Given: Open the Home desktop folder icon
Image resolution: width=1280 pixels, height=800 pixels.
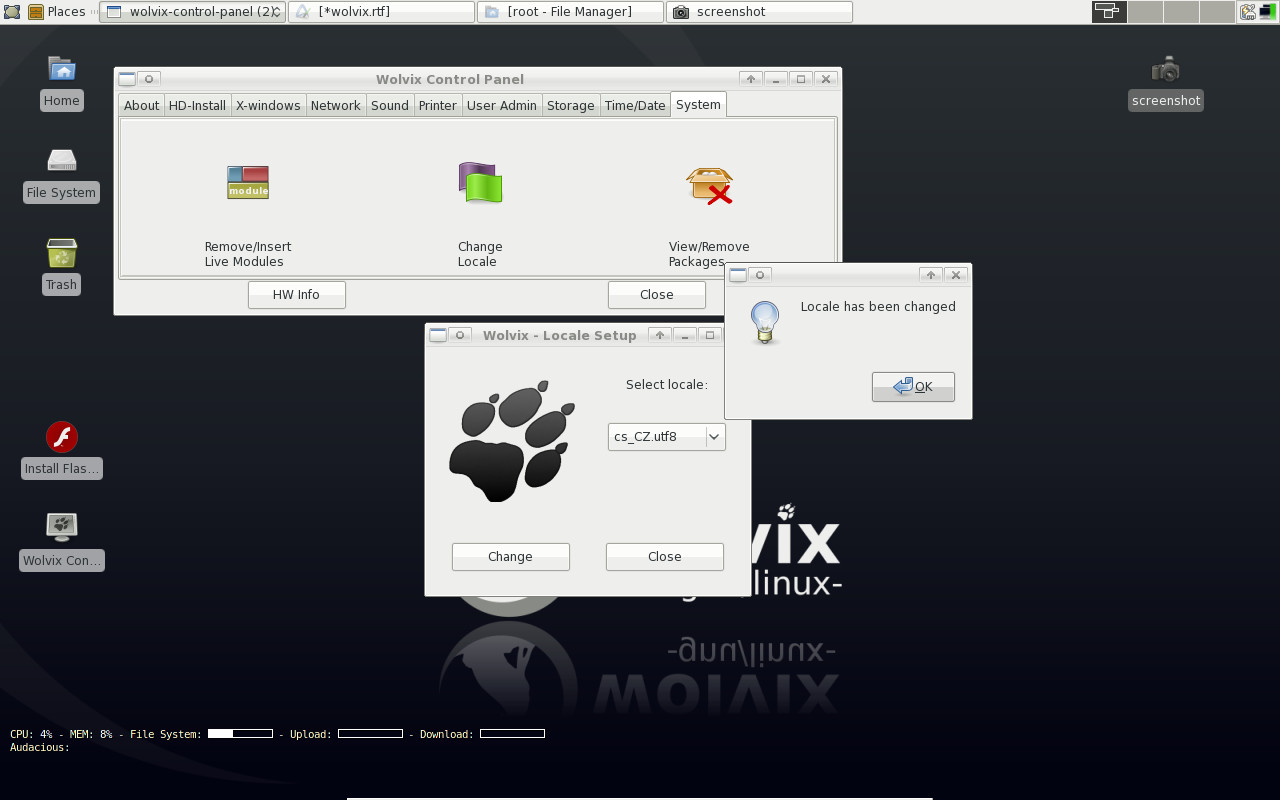Looking at the screenshot, I should pos(62,69).
